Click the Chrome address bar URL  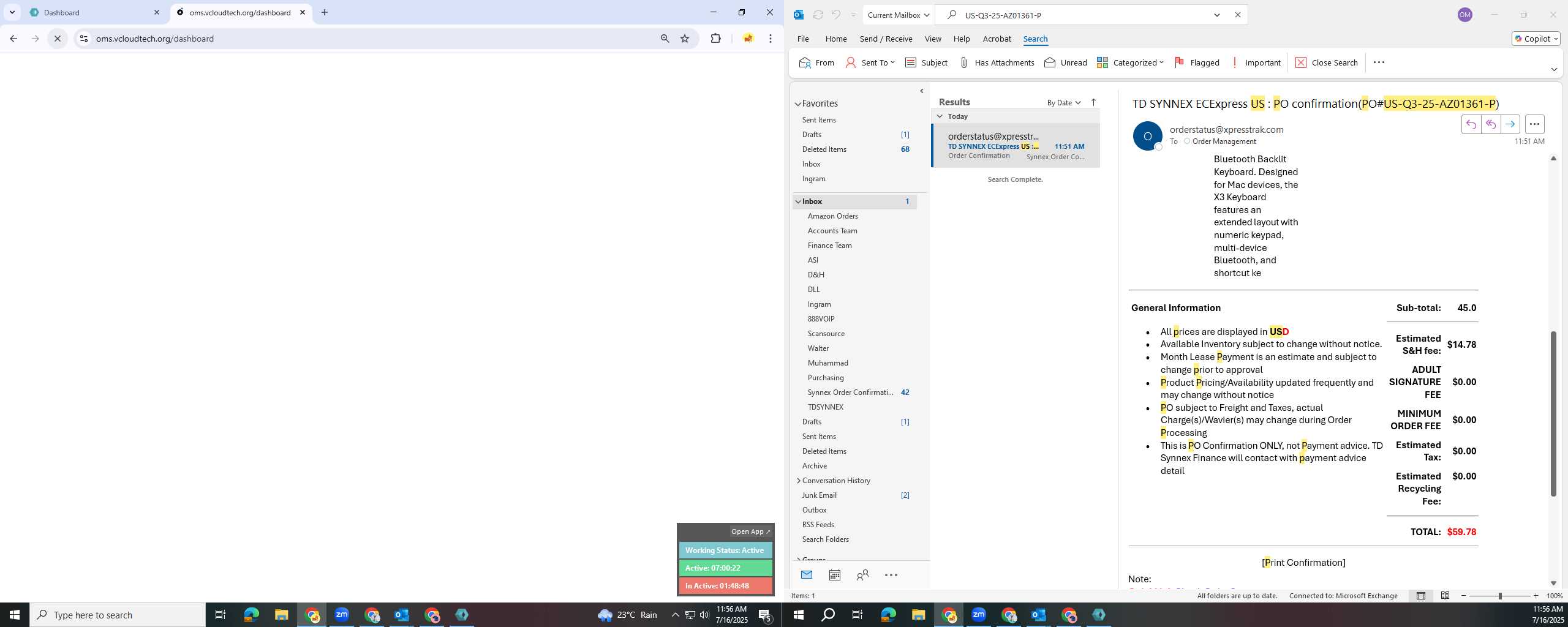155,39
